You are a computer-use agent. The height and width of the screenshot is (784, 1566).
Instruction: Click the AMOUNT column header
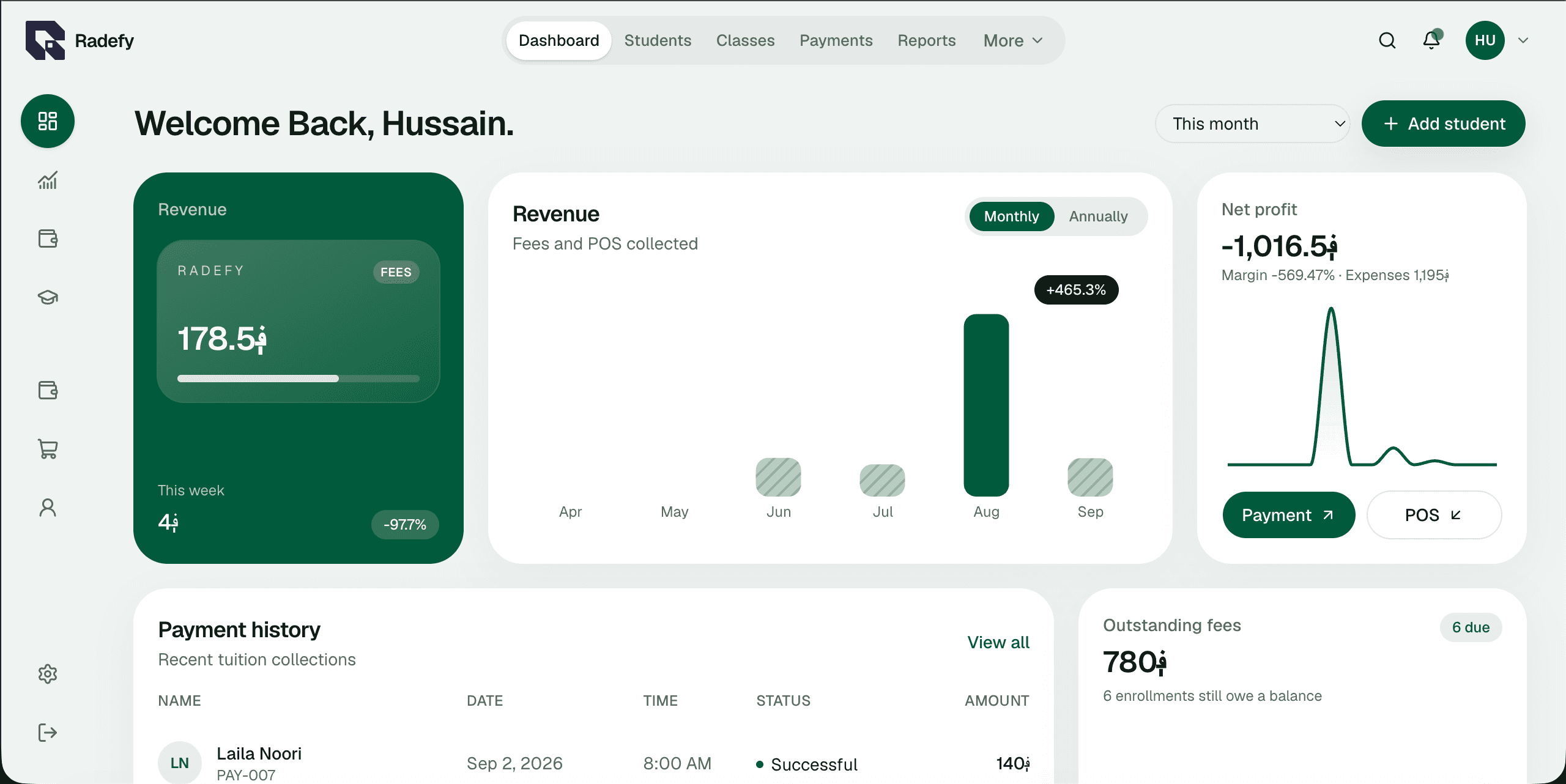pyautogui.click(x=997, y=701)
